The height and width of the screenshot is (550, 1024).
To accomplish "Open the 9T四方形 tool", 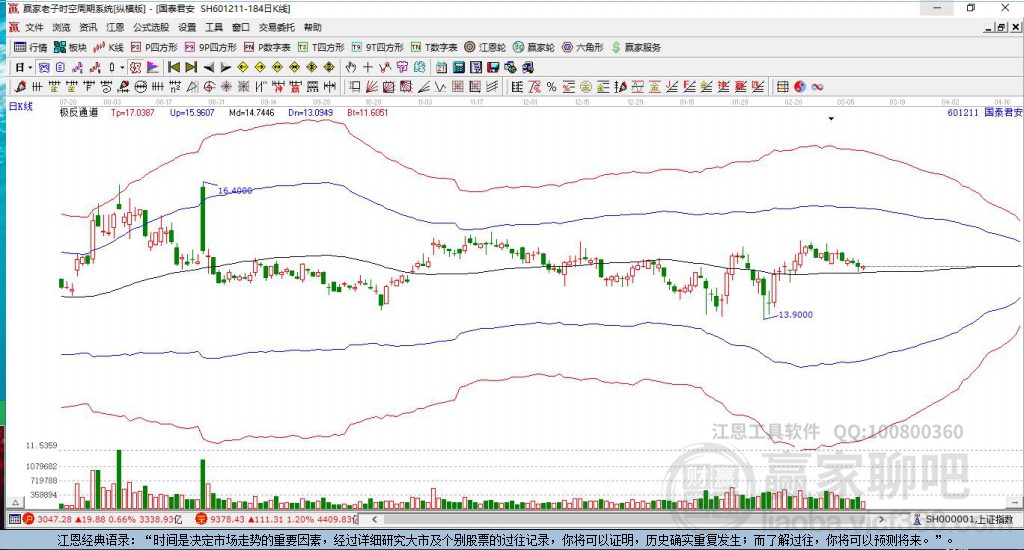I will (377, 47).
